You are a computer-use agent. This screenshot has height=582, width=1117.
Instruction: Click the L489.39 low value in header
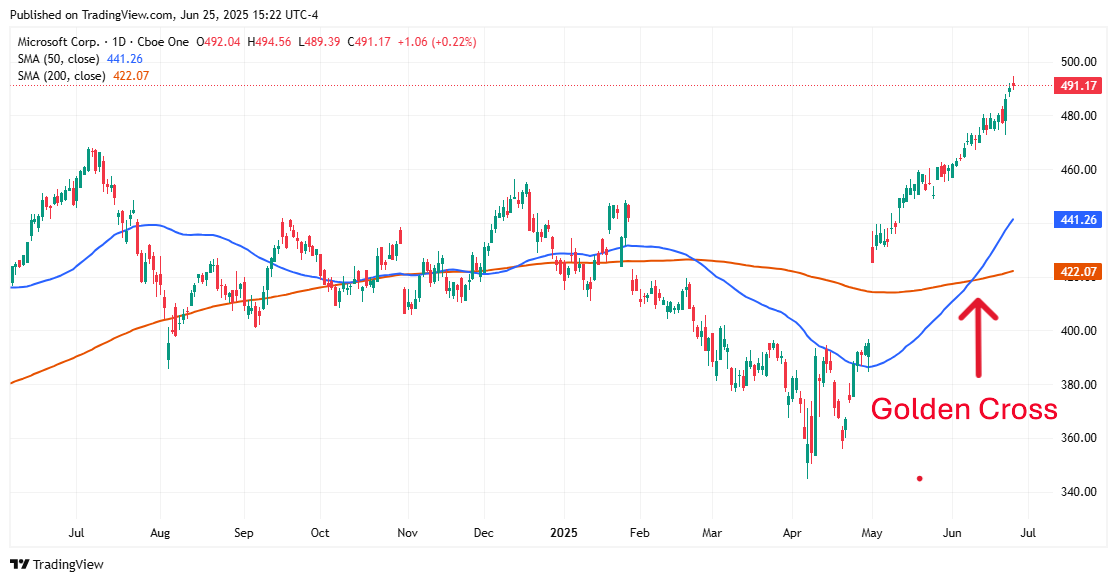click(319, 42)
